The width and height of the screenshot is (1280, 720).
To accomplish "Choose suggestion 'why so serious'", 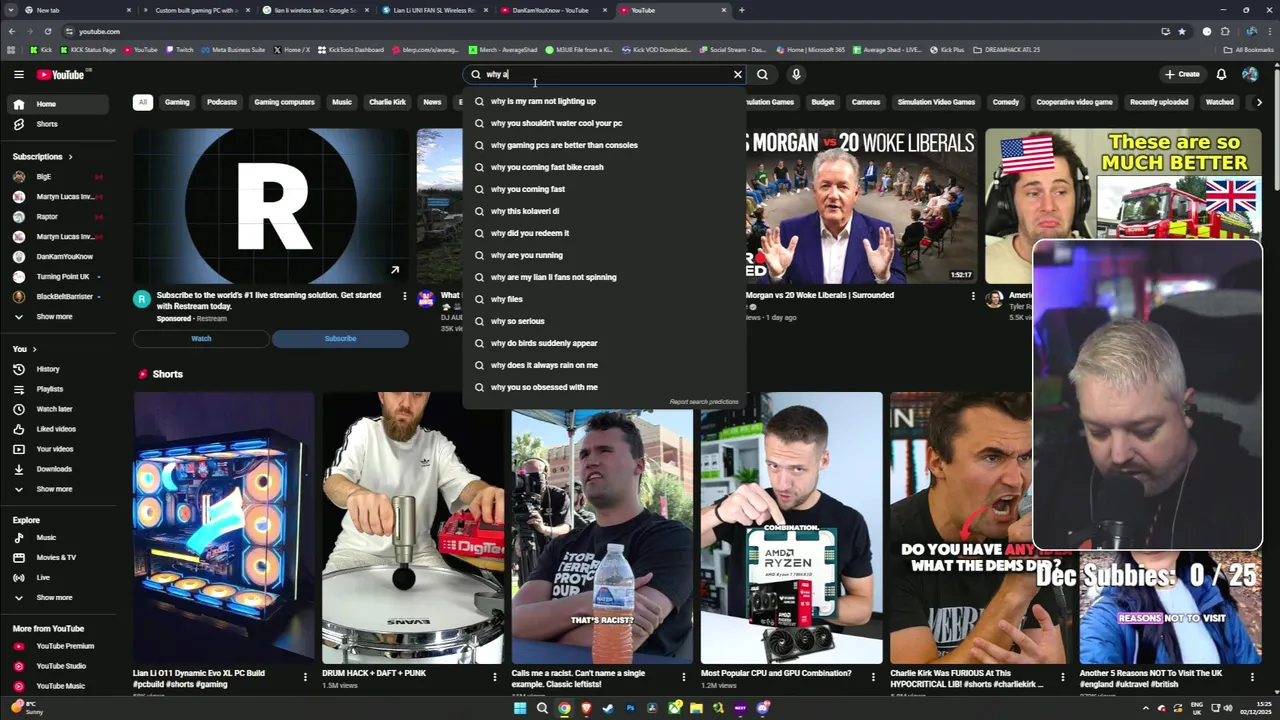I will [x=604, y=321].
